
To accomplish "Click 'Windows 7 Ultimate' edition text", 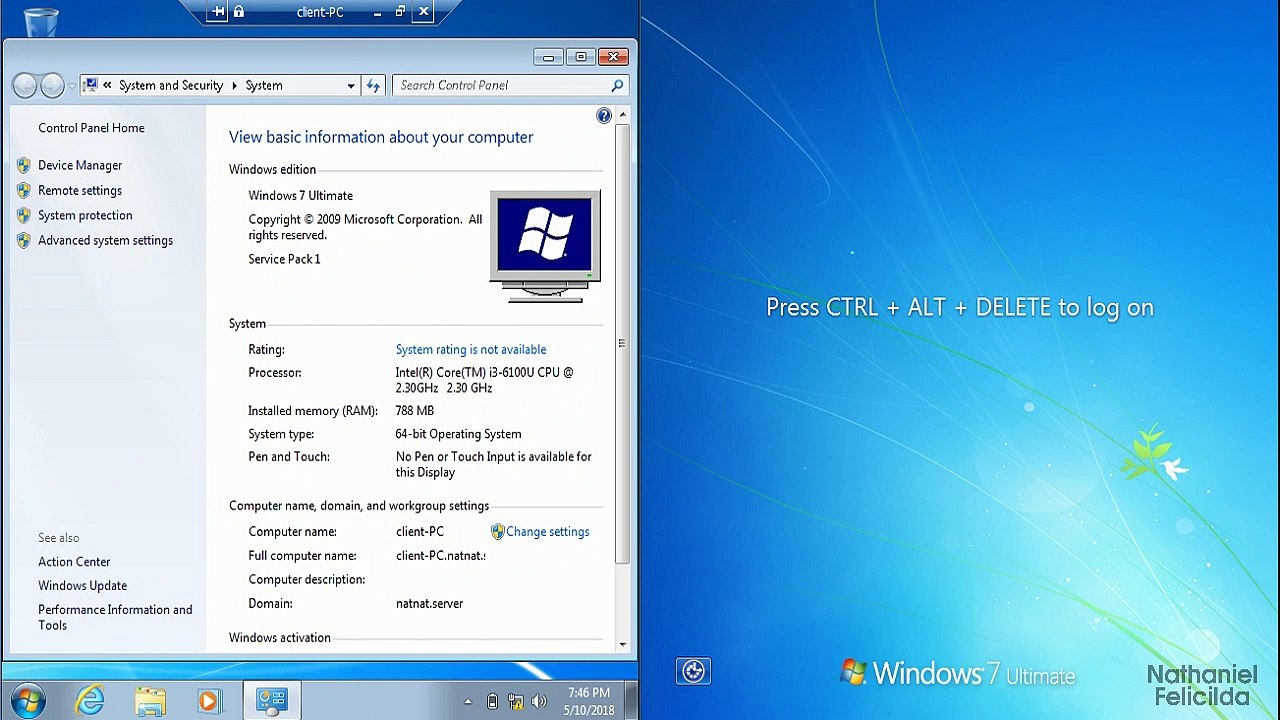I will coord(300,196).
